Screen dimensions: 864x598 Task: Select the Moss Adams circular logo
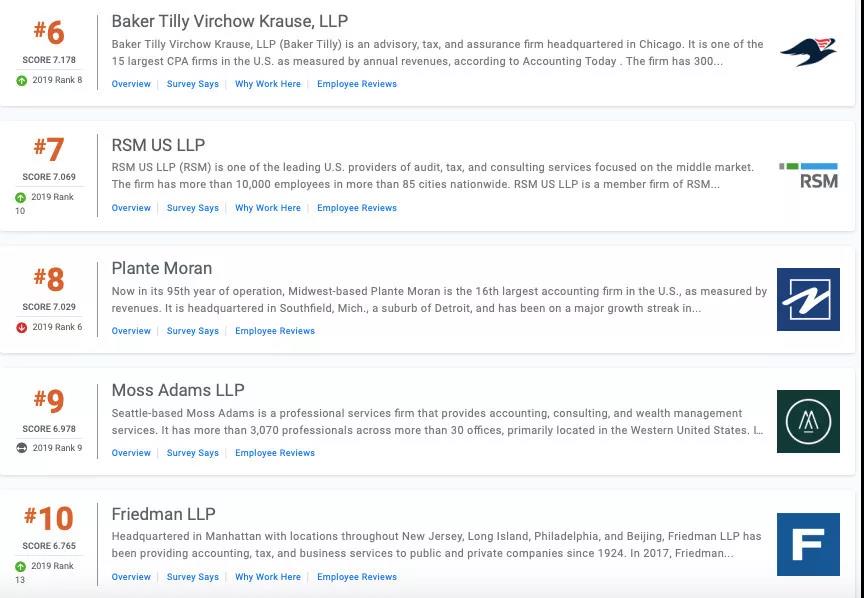point(808,422)
